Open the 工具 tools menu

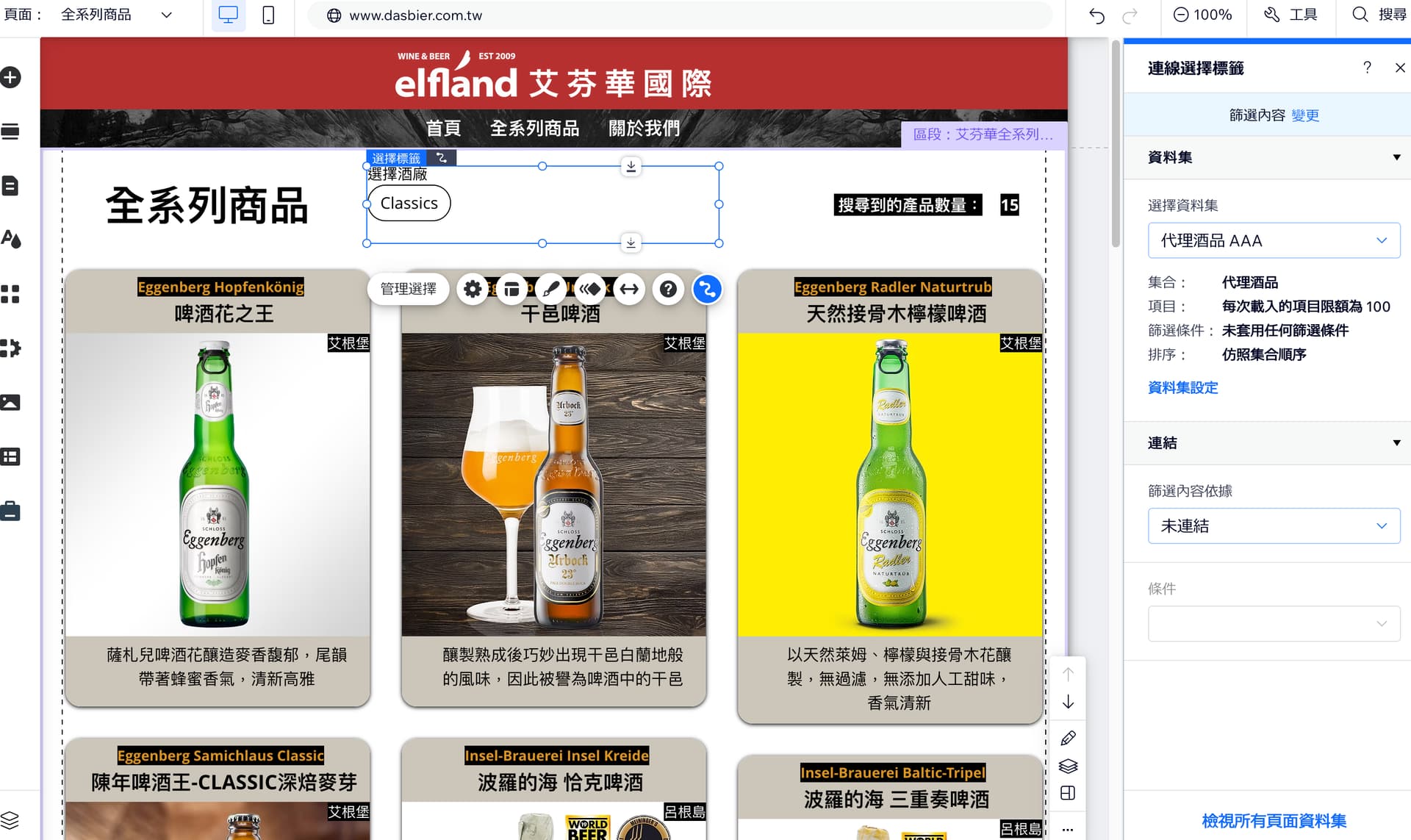[x=1290, y=15]
